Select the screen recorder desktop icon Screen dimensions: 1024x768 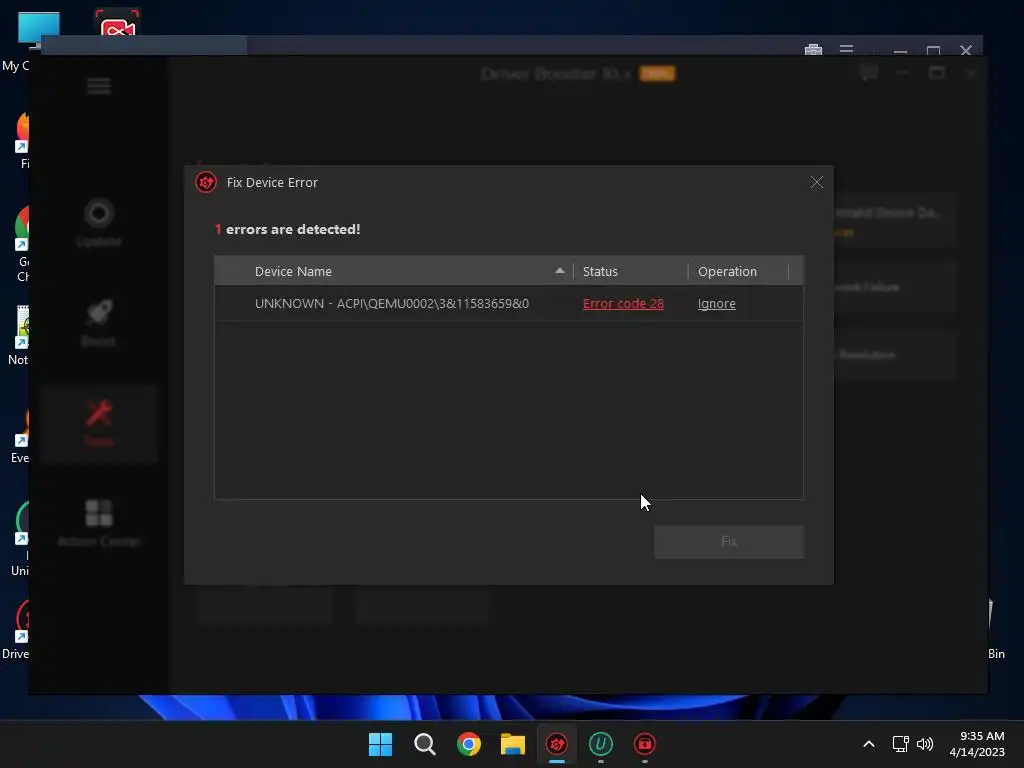117,24
